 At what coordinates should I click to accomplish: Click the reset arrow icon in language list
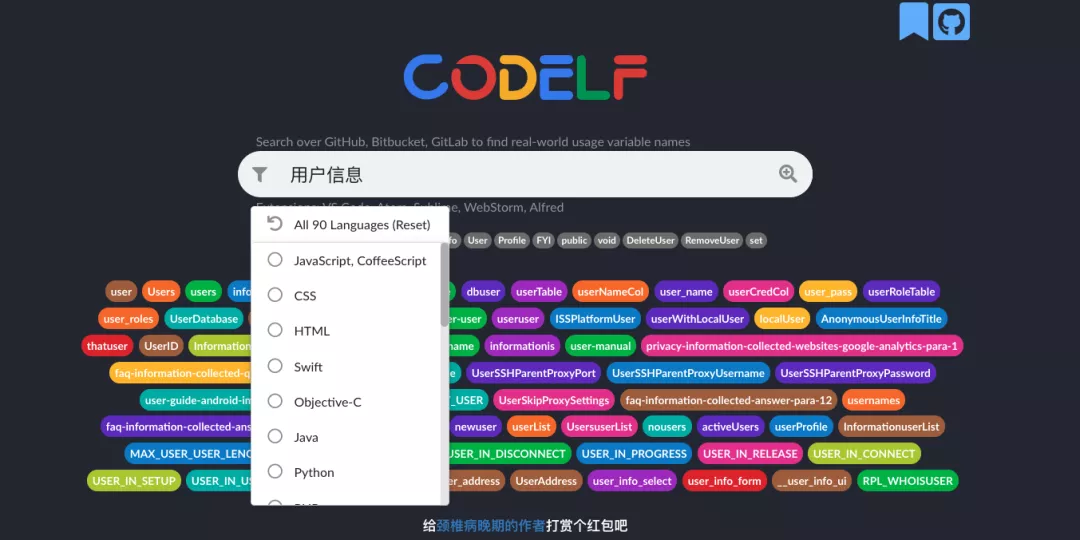coord(275,225)
